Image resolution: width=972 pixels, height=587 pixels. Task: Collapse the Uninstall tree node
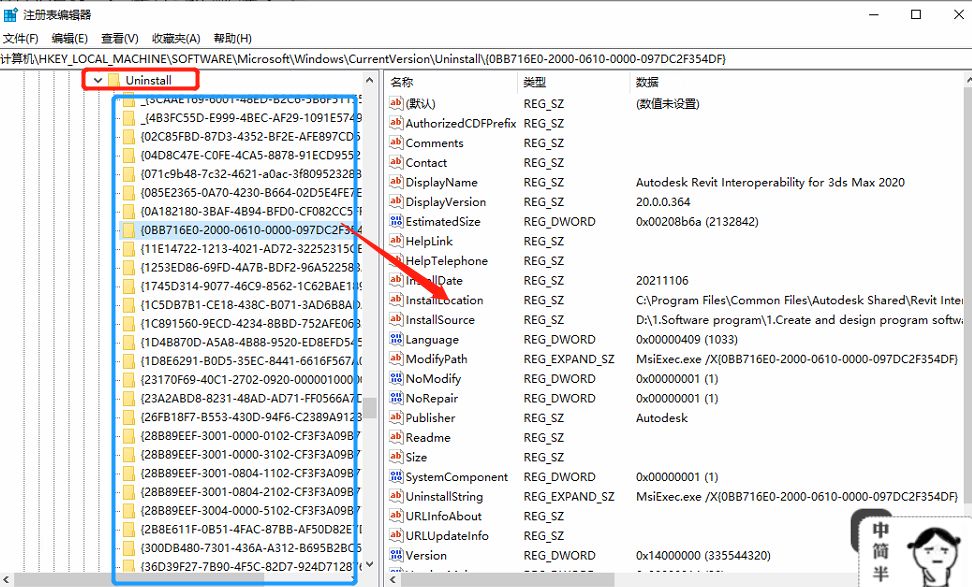coord(97,80)
